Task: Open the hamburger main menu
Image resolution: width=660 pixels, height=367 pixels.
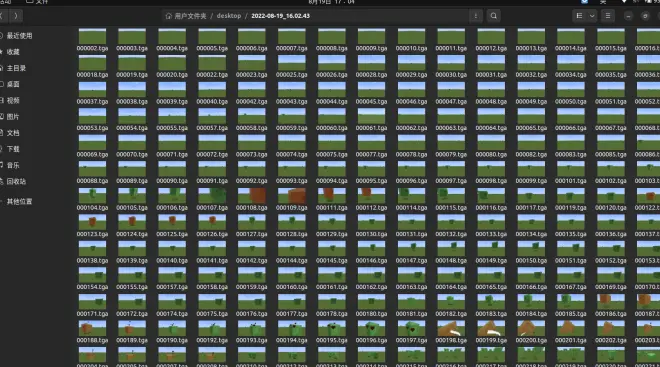Action: (608, 16)
